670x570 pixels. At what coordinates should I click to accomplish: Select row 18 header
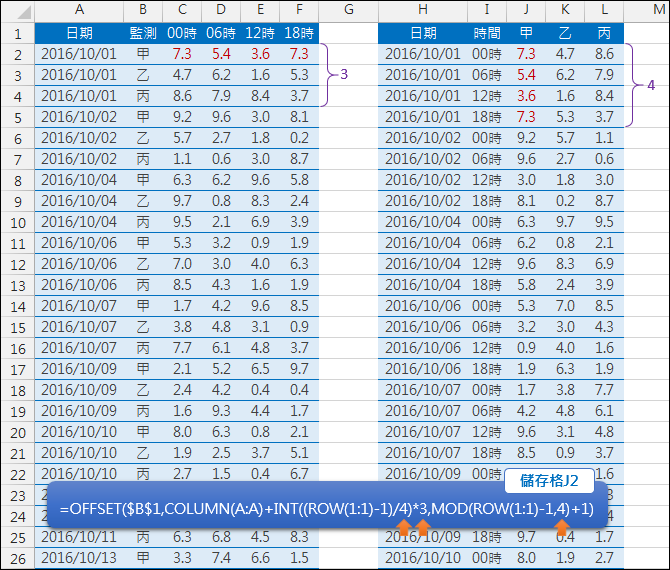(x=18, y=391)
